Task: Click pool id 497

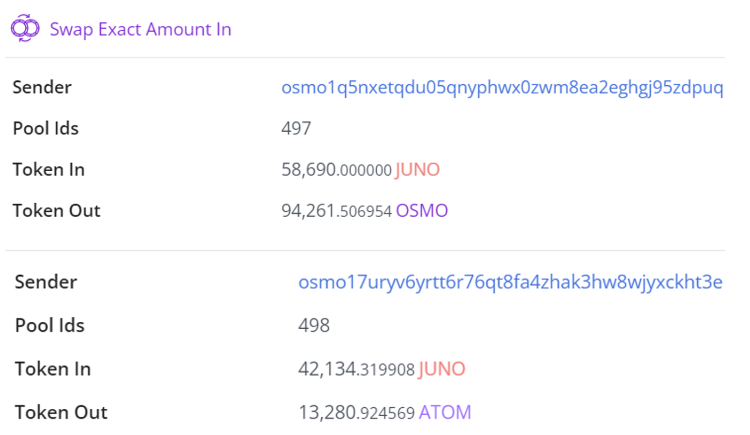Action: click(296, 128)
